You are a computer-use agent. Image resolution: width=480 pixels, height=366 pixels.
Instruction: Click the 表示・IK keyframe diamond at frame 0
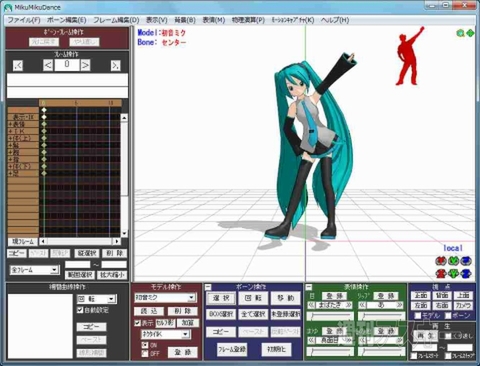click(x=44, y=117)
